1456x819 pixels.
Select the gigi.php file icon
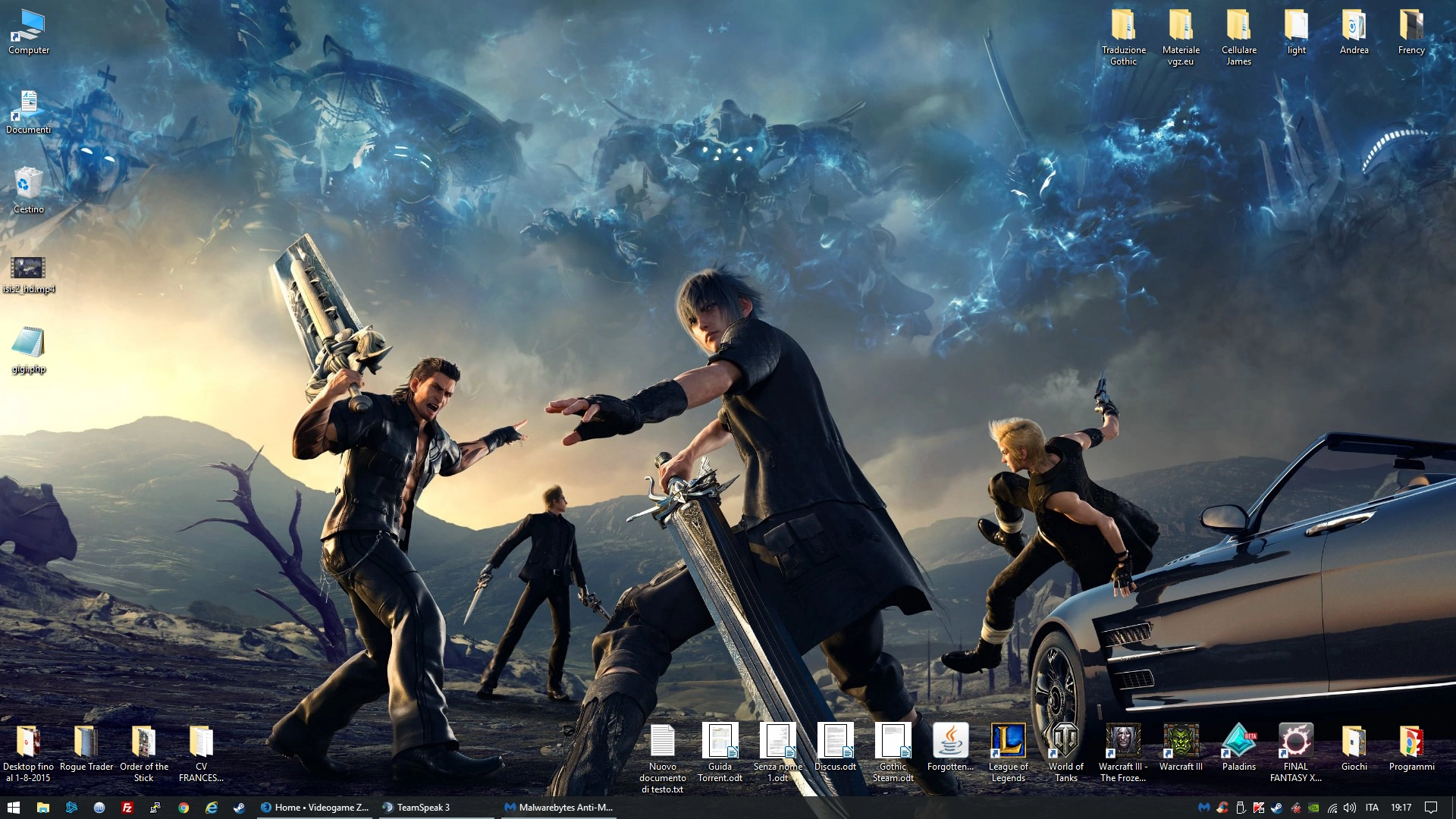[29, 350]
